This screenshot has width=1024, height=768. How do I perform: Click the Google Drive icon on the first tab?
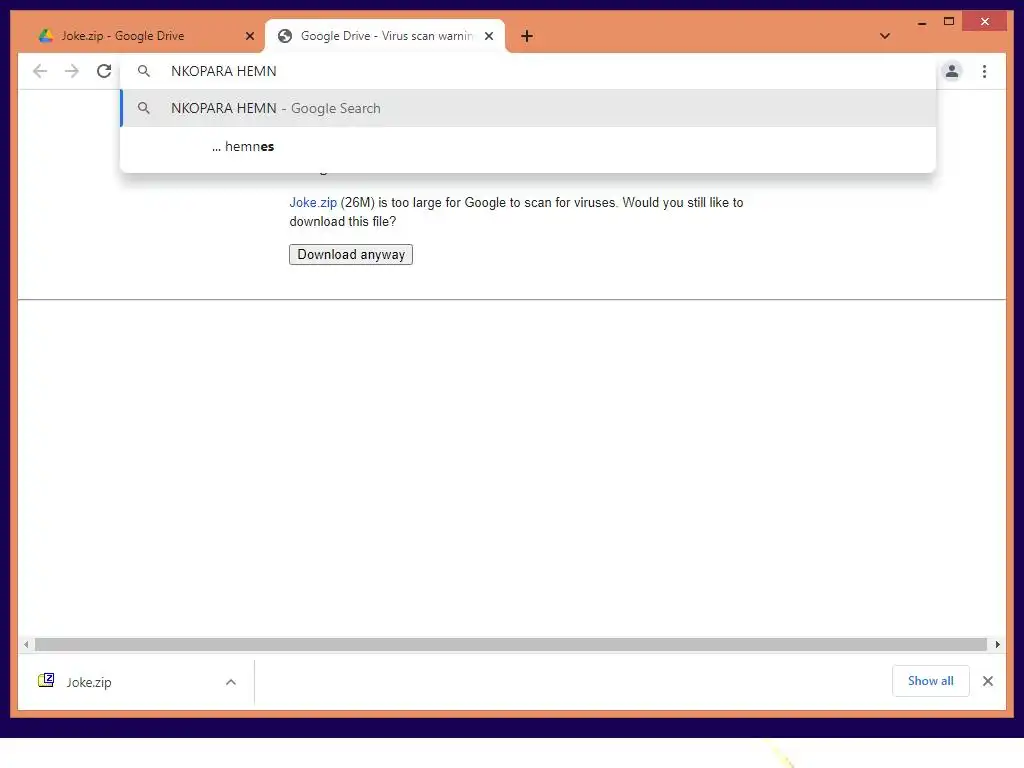(x=46, y=36)
